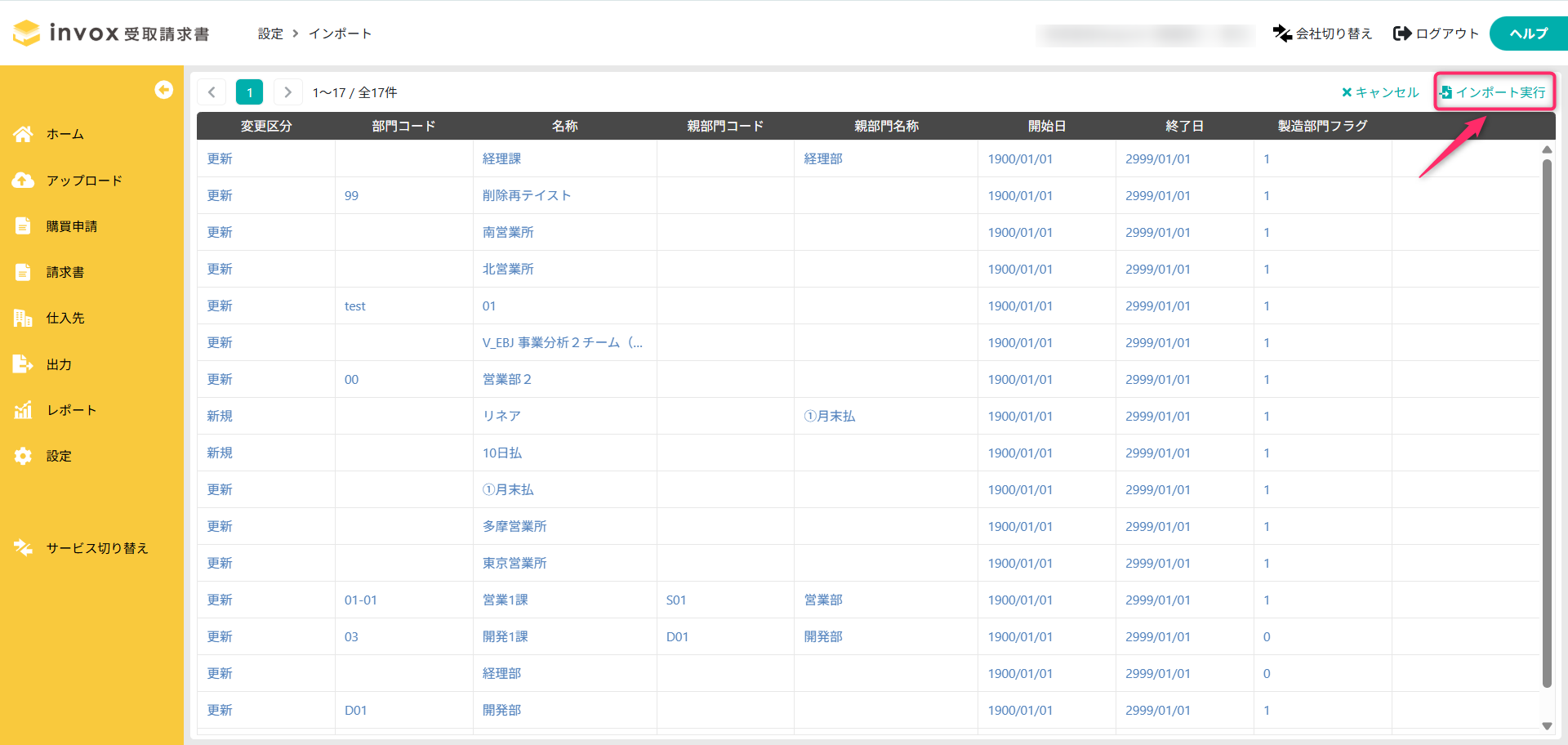Select page 1 button
The width and height of the screenshot is (1568, 745).
(x=249, y=92)
